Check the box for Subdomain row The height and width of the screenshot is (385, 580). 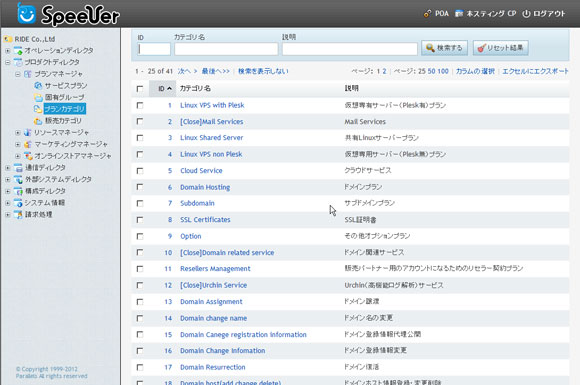[x=140, y=203]
